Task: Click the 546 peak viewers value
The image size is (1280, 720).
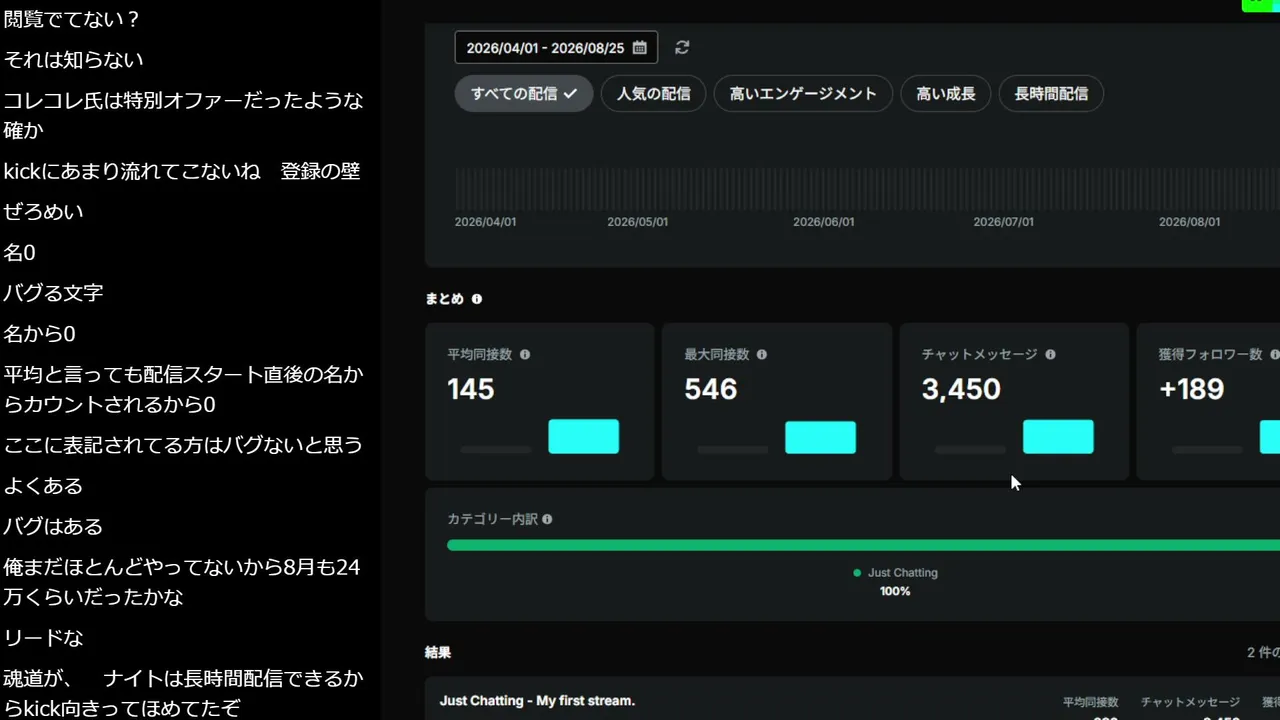Action: click(x=711, y=389)
